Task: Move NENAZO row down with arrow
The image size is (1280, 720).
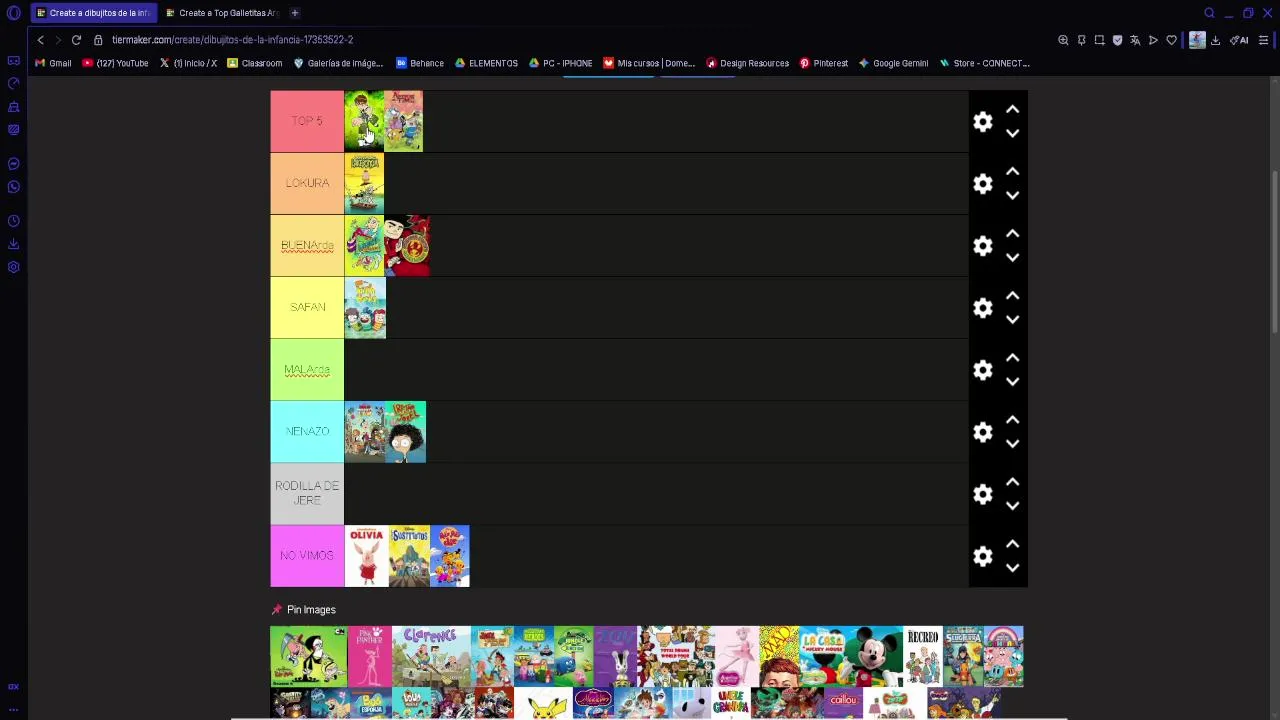Action: coord(1012,443)
